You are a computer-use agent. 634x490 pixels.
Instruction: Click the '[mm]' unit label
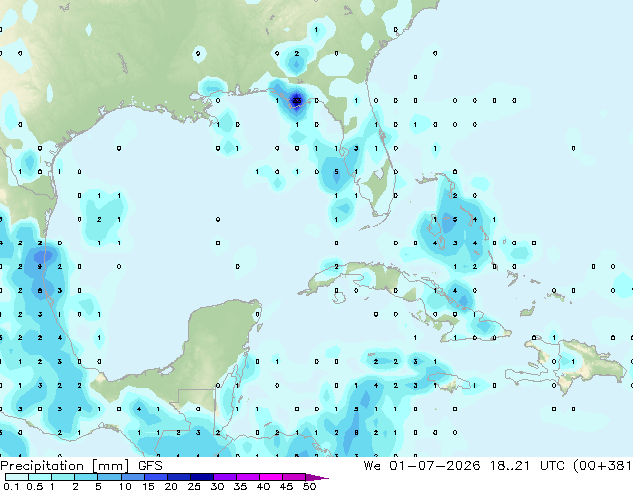click(x=110, y=466)
